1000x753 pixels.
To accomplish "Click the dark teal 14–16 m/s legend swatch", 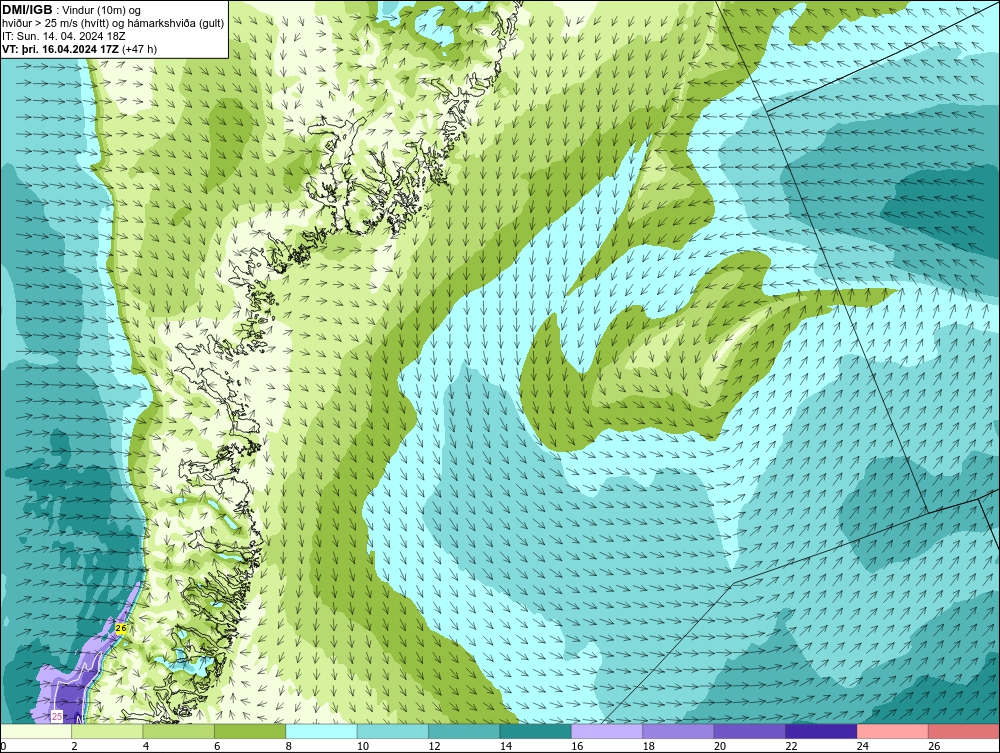I will point(536,731).
